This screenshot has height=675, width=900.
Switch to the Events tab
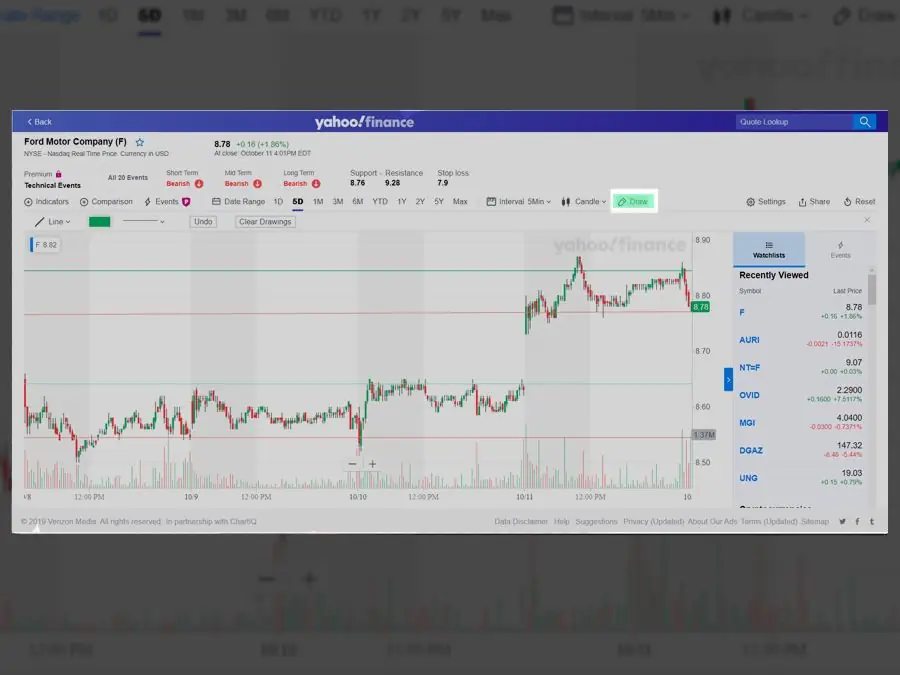840,249
